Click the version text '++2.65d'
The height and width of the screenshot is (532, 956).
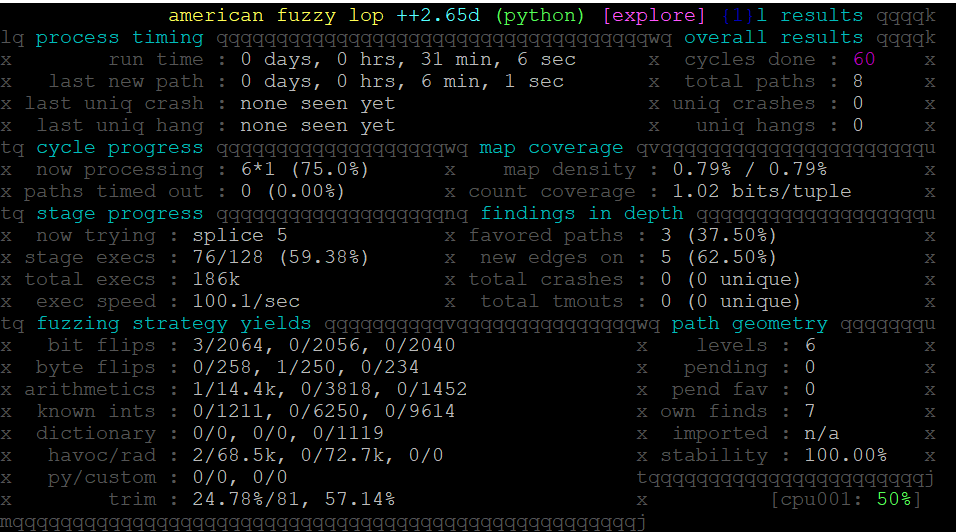(x=438, y=15)
